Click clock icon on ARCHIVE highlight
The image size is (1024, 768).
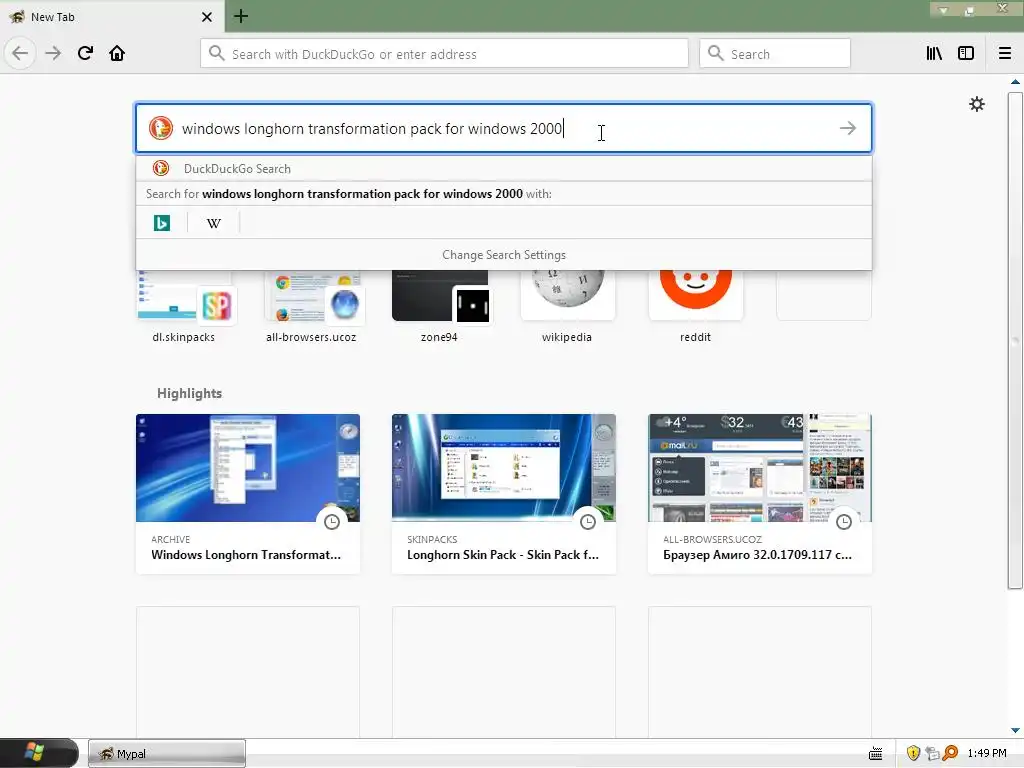332,522
